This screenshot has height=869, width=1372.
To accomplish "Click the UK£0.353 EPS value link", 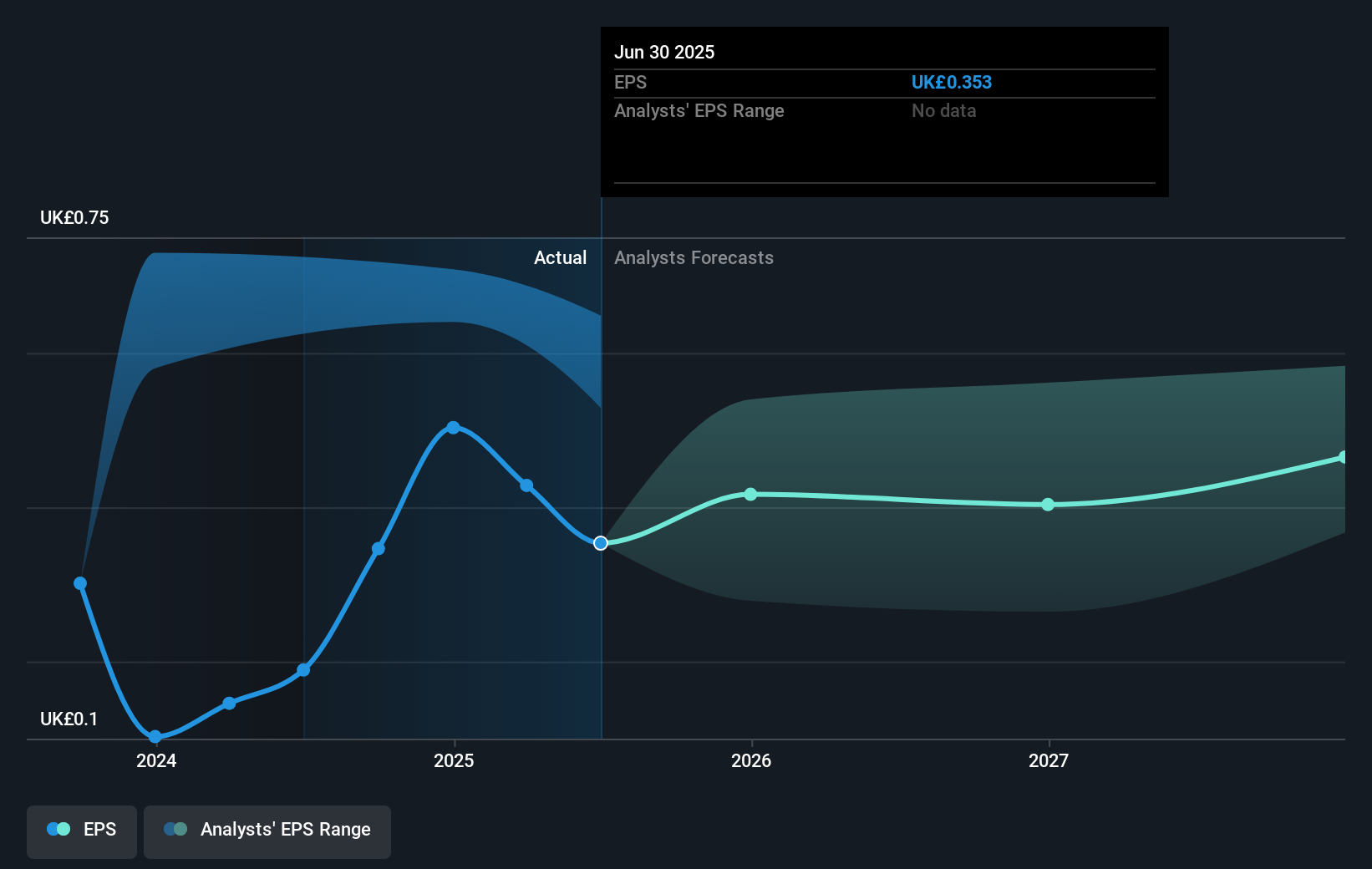I will (952, 82).
